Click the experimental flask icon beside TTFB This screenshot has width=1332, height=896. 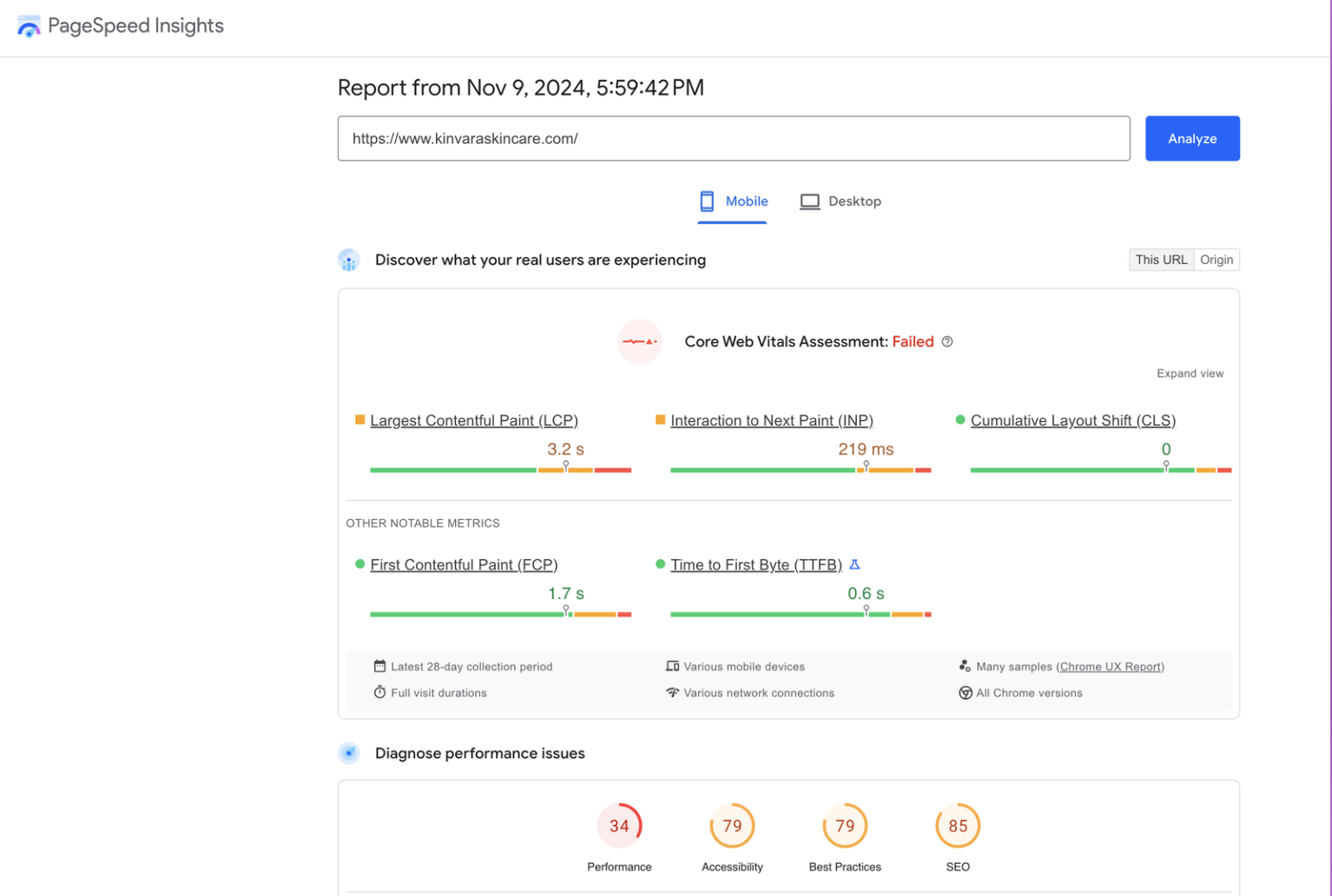[x=854, y=564]
